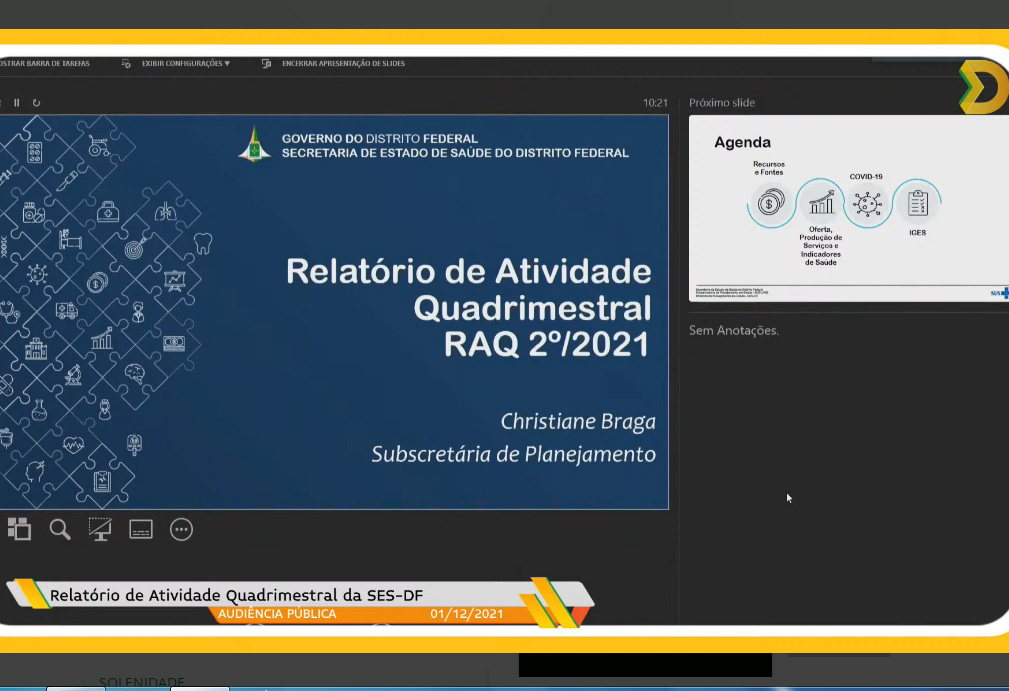Restart the presentation timer

pyautogui.click(x=37, y=102)
